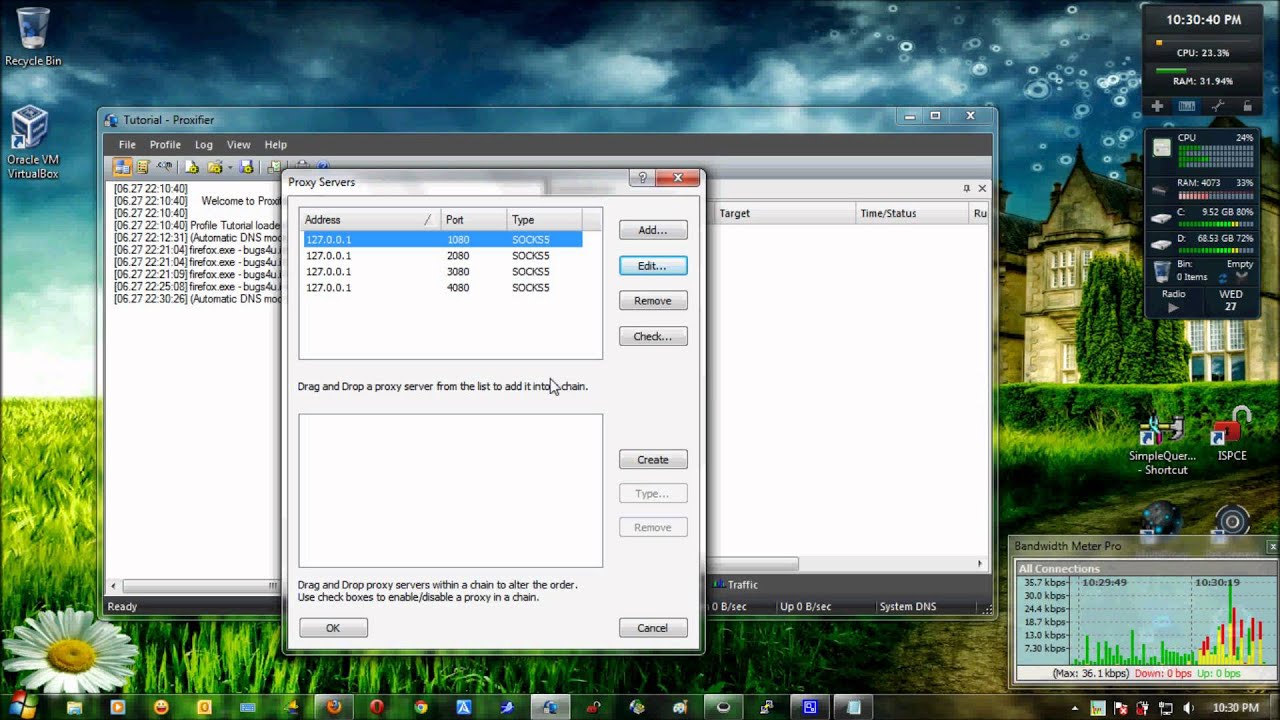Click the gadget wrench settings icon
This screenshot has height=720, width=1280.
click(1217, 106)
